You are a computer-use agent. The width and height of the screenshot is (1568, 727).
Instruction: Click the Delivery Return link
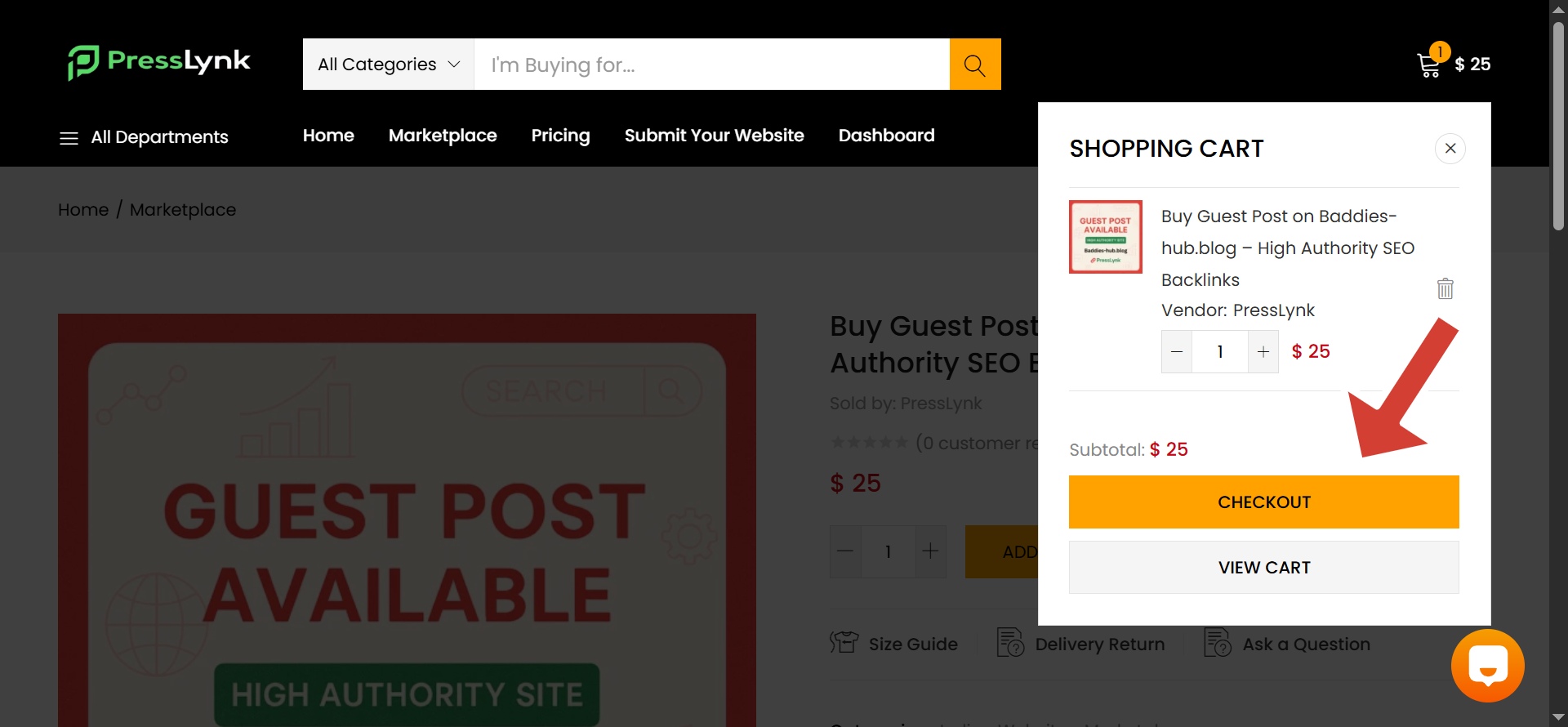[x=1100, y=644]
